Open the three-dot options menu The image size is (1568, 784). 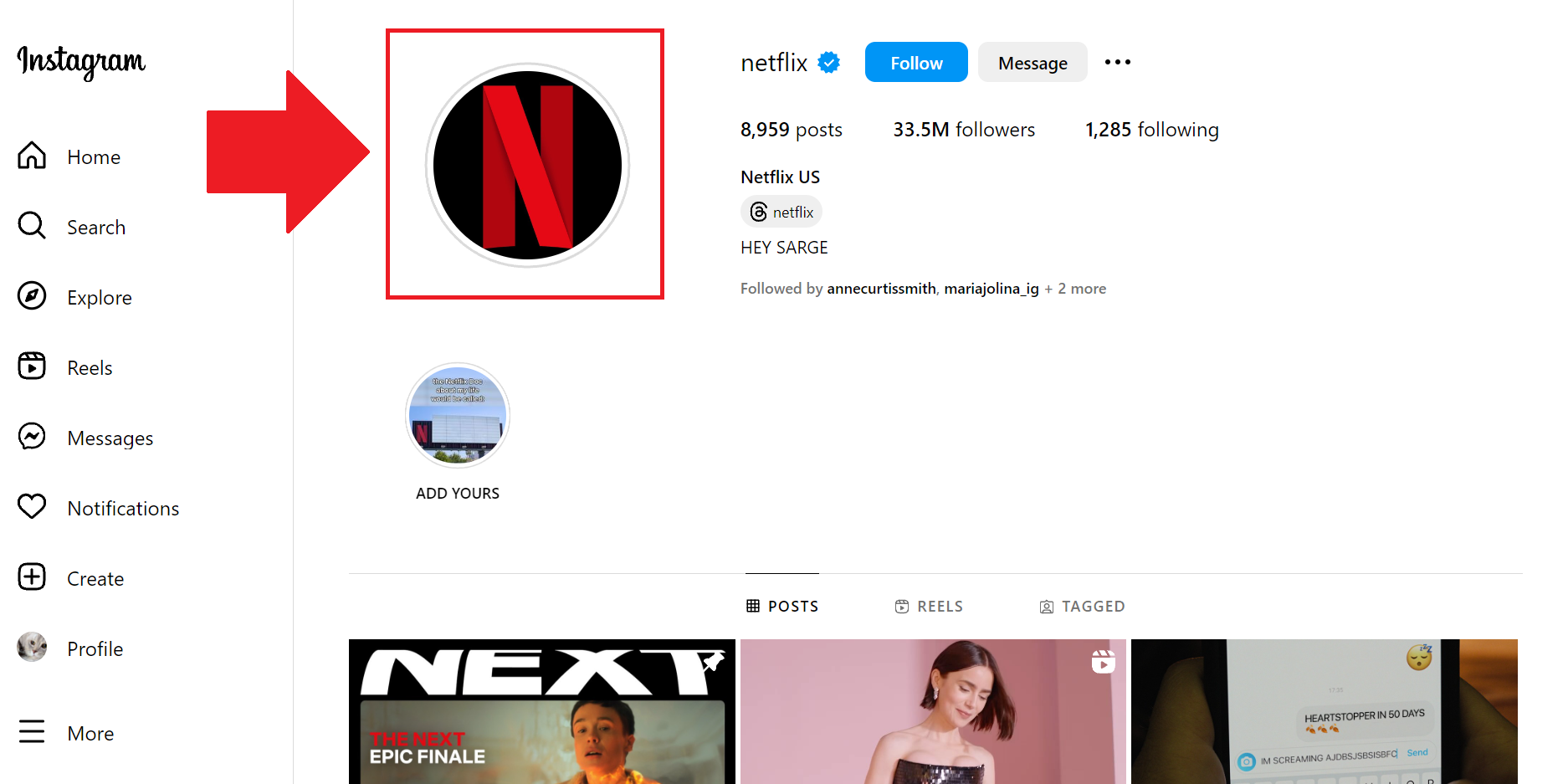coord(1118,62)
